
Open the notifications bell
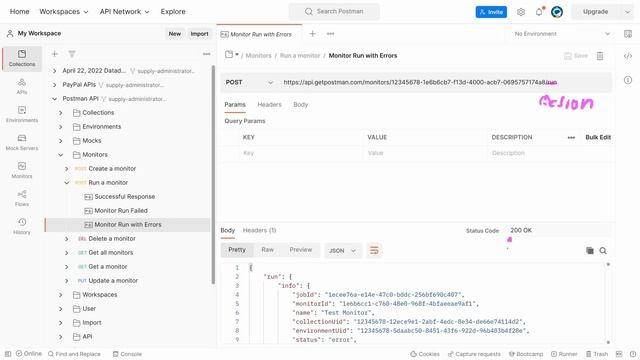tap(539, 12)
